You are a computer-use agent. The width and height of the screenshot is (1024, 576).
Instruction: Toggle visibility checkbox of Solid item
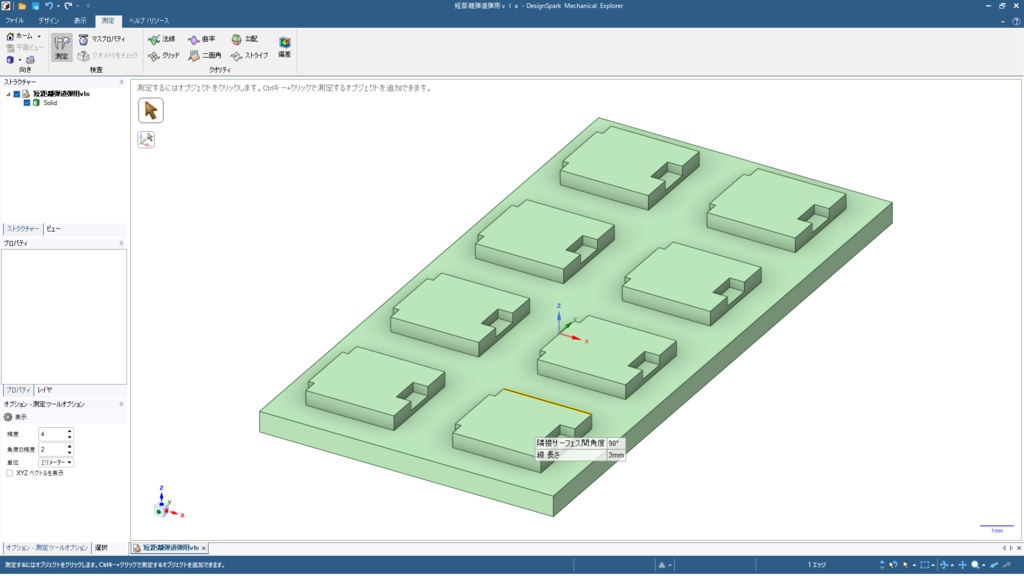point(27,103)
